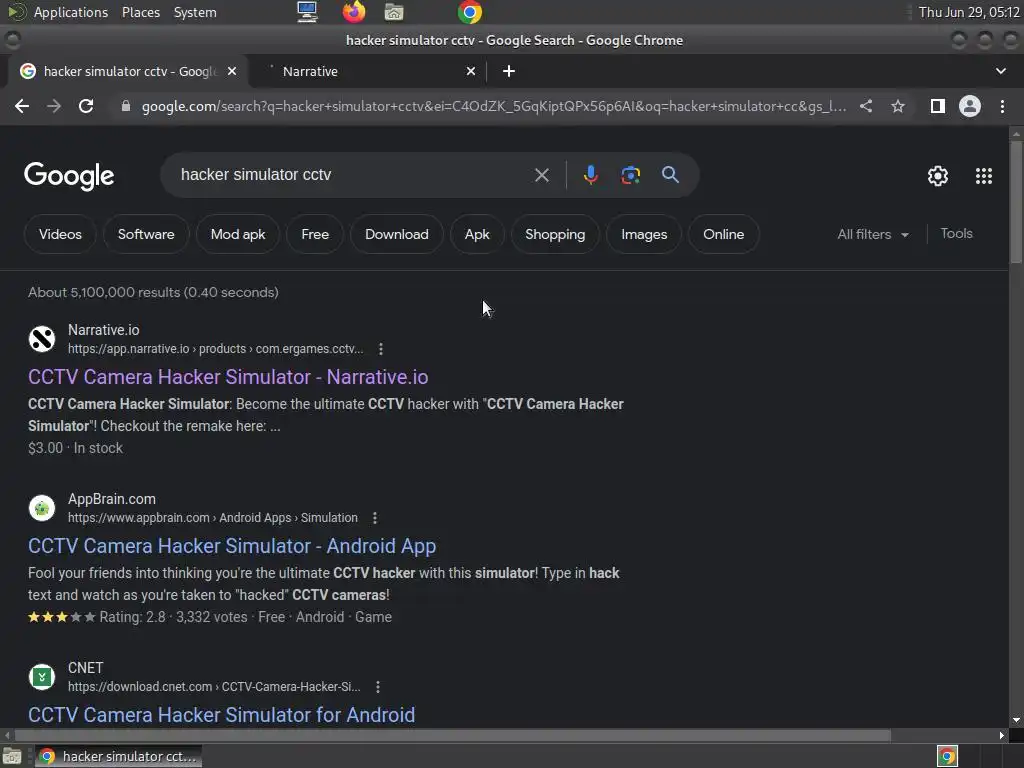The image size is (1024, 768).
Task: Click the "$3.00 · In stock" text
Action: click(75, 449)
